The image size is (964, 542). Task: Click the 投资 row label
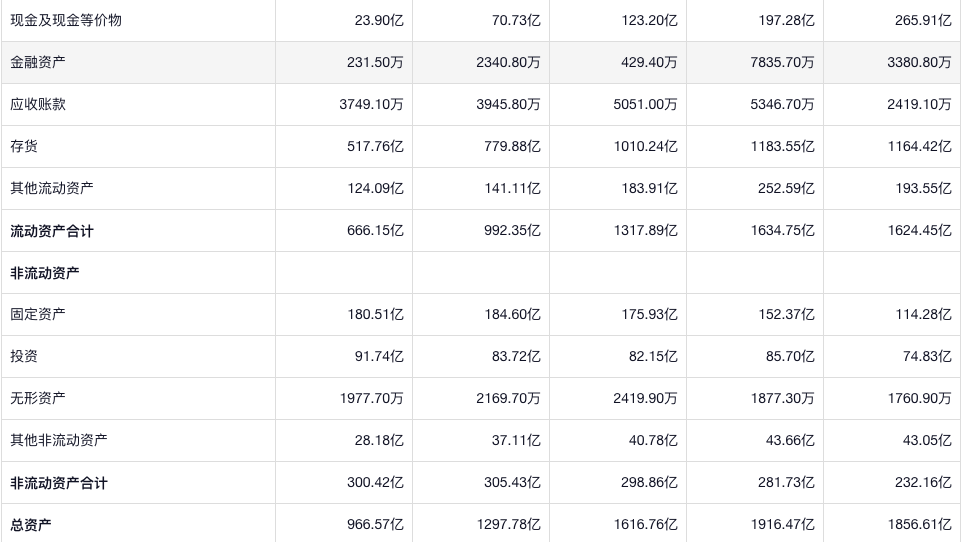(x=24, y=356)
